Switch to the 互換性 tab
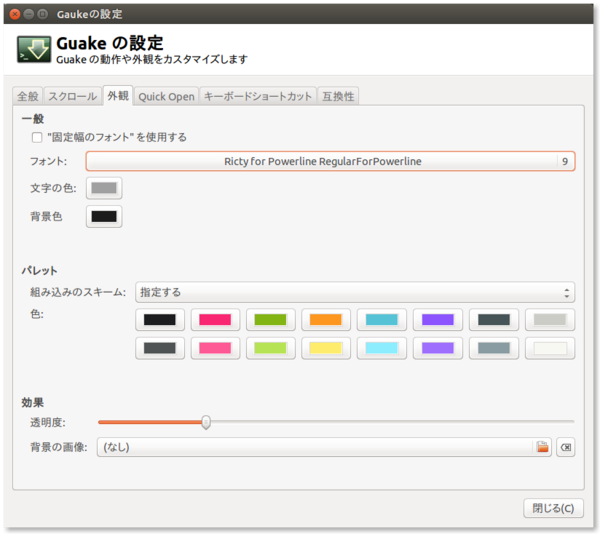This screenshot has height=534, width=600. 338,96
